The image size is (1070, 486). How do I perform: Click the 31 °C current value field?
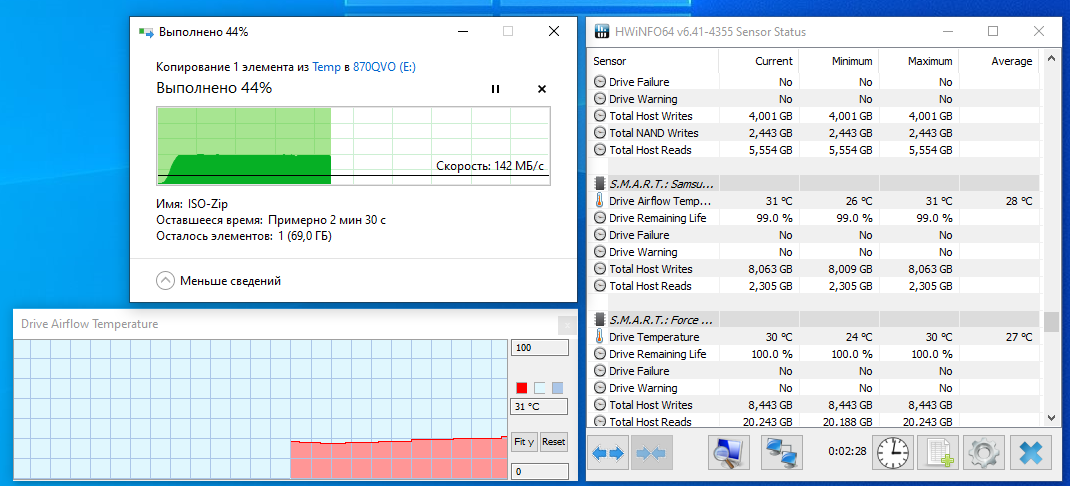click(540, 408)
